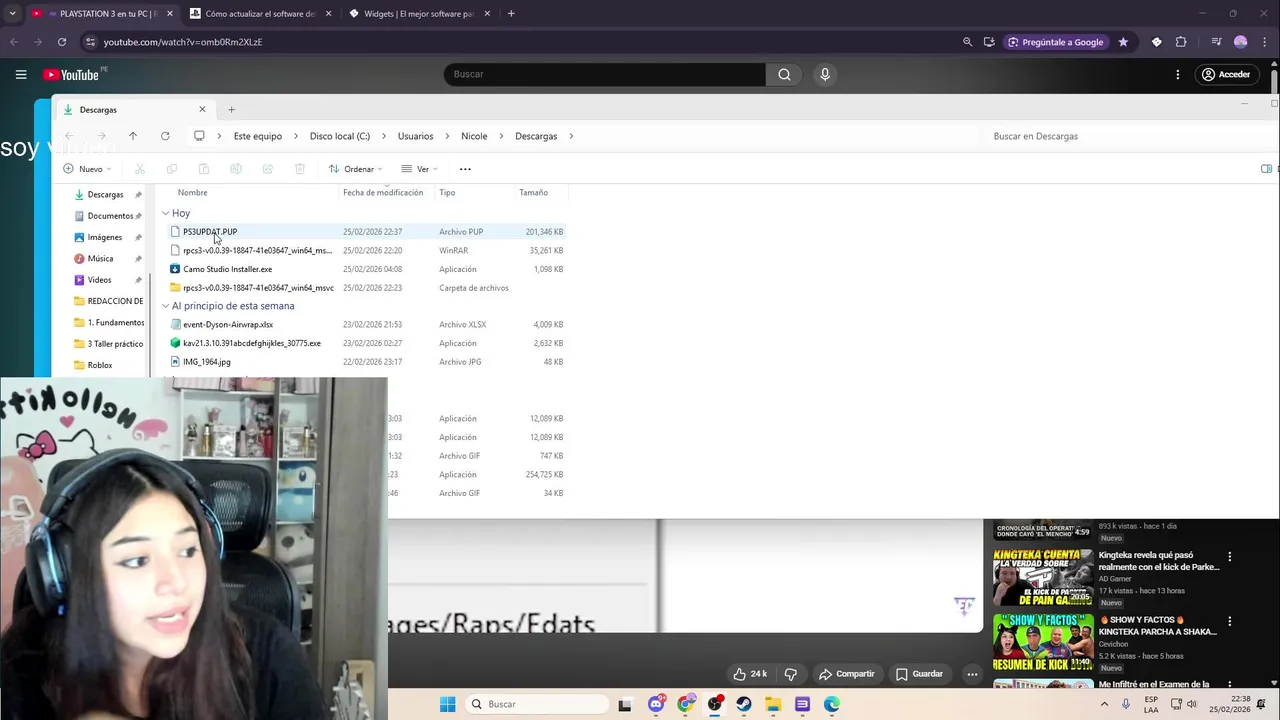1280x720 pixels.
Task: Open Explorer's more options ellipsis
Action: 465,169
